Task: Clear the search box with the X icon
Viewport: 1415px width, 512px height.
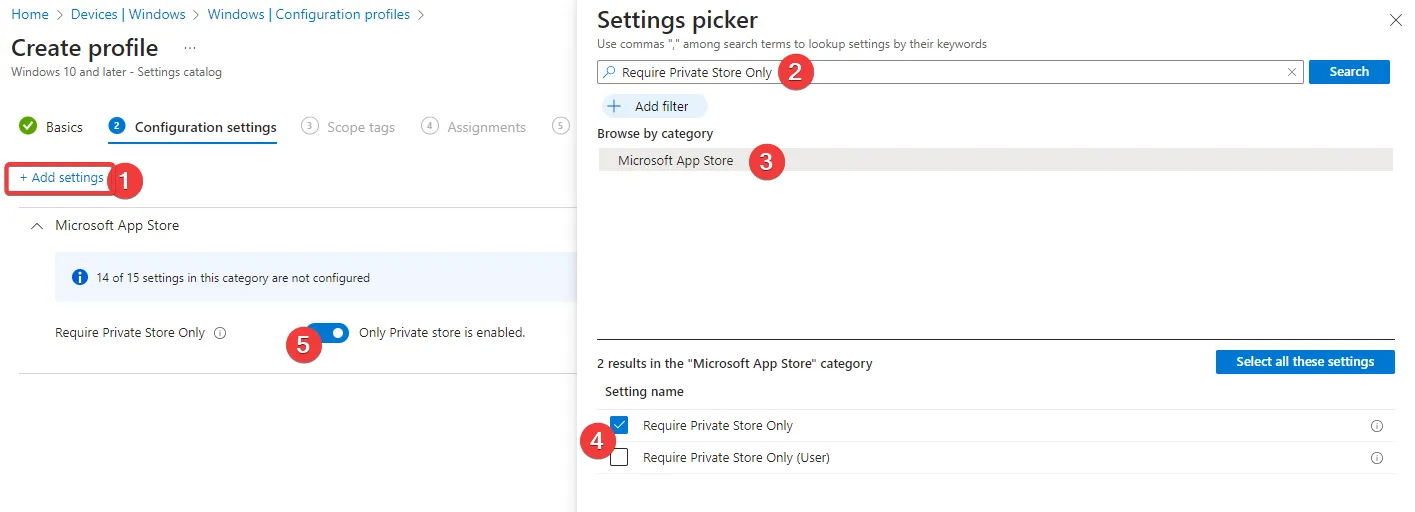Action: pyautogui.click(x=1292, y=72)
